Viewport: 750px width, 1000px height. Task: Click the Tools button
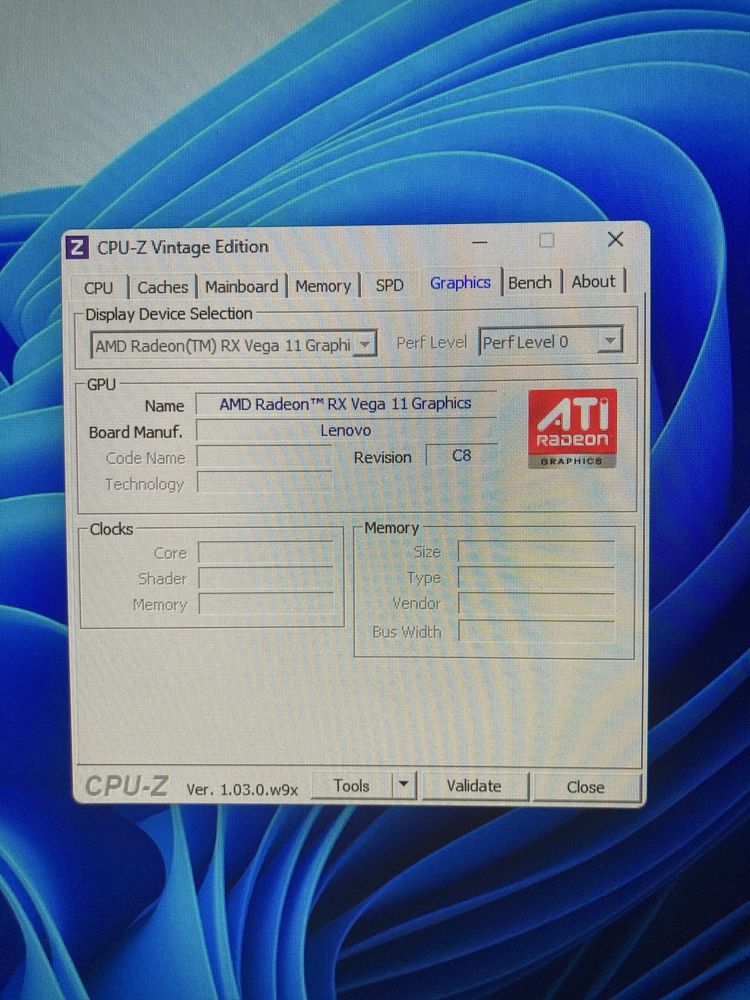[x=351, y=786]
